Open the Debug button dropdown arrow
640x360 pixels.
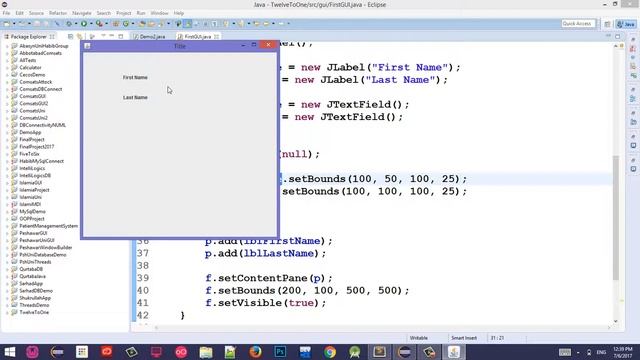point(76,24)
